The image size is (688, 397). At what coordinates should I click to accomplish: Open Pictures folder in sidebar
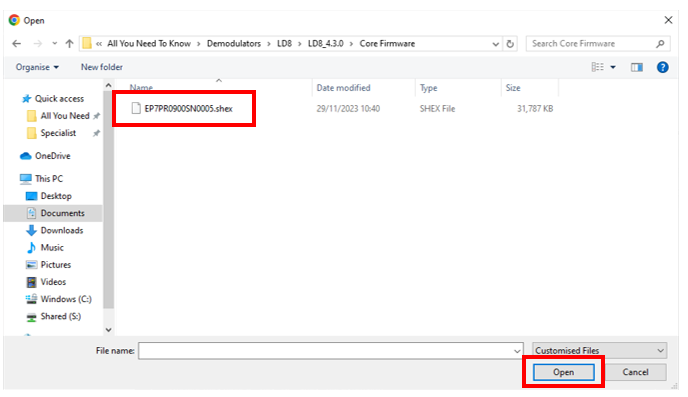(55, 265)
